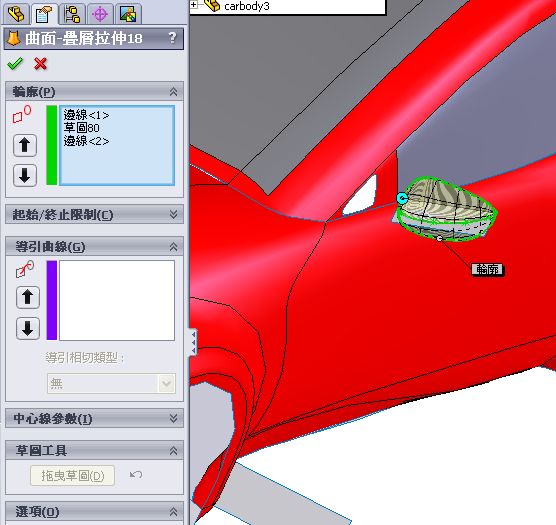Click the cyan loft connector handle on the mirror
The image size is (556, 525).
pyautogui.click(x=402, y=199)
